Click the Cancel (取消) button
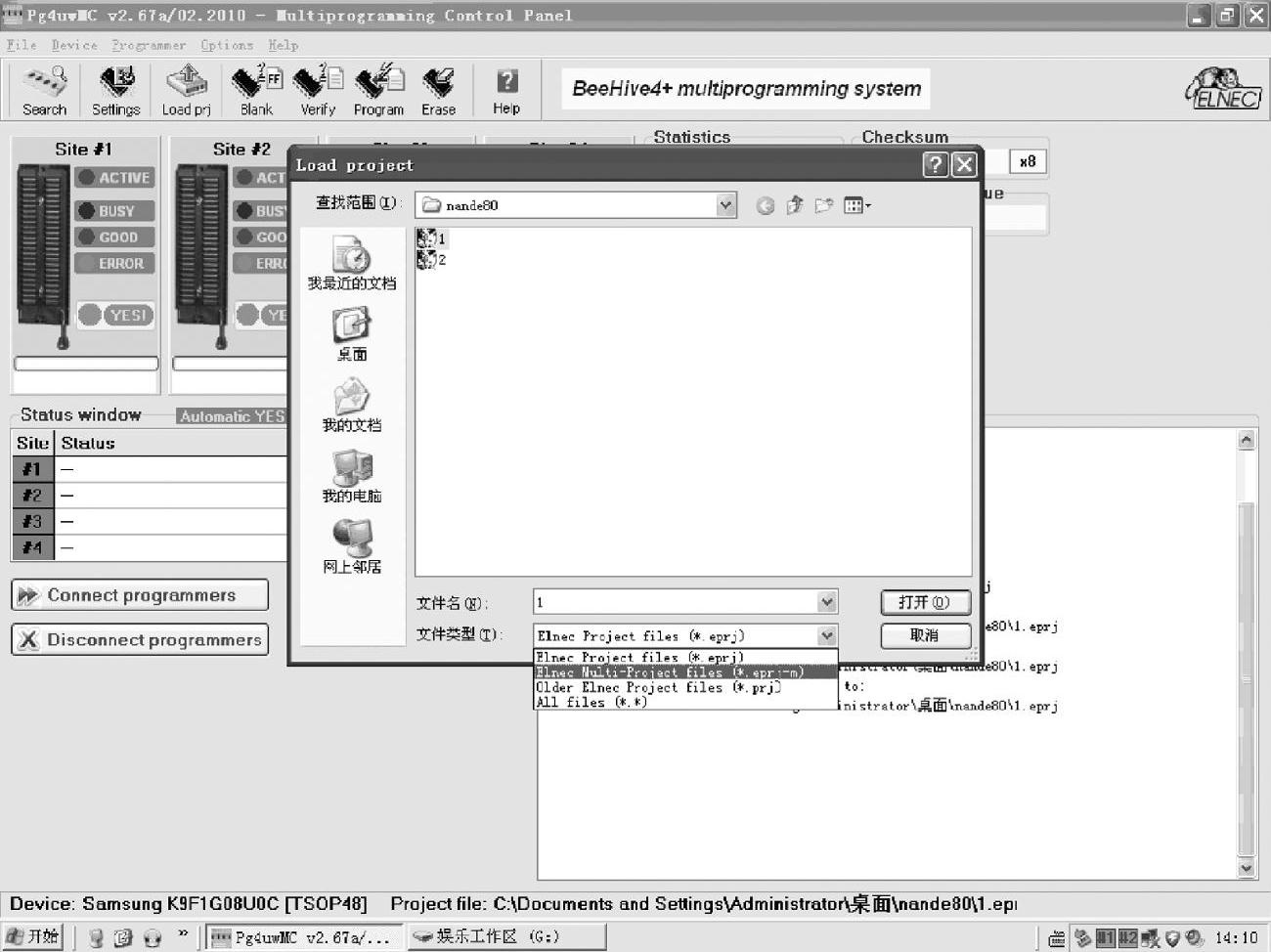 (925, 635)
